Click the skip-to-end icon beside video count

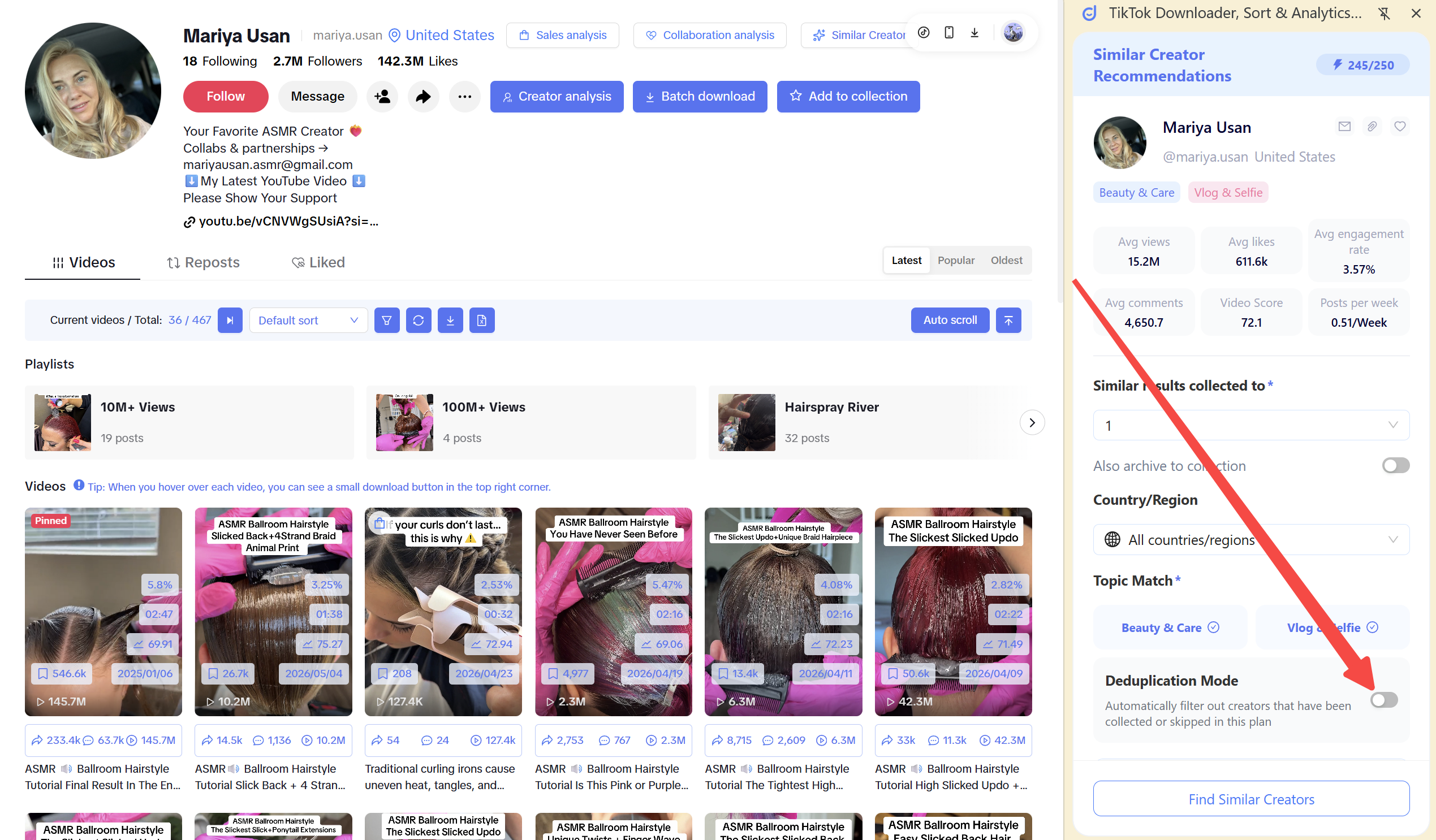coord(230,320)
